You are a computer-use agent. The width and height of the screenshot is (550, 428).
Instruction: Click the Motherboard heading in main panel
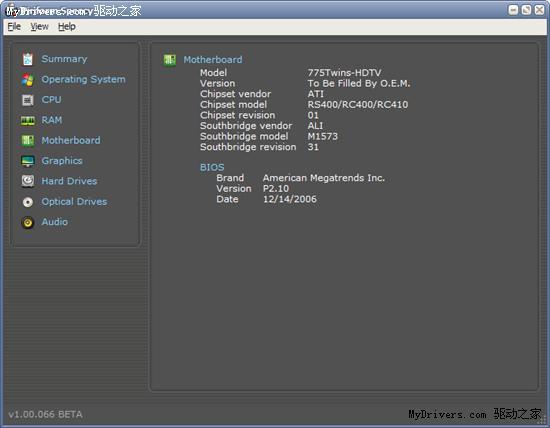(213, 60)
